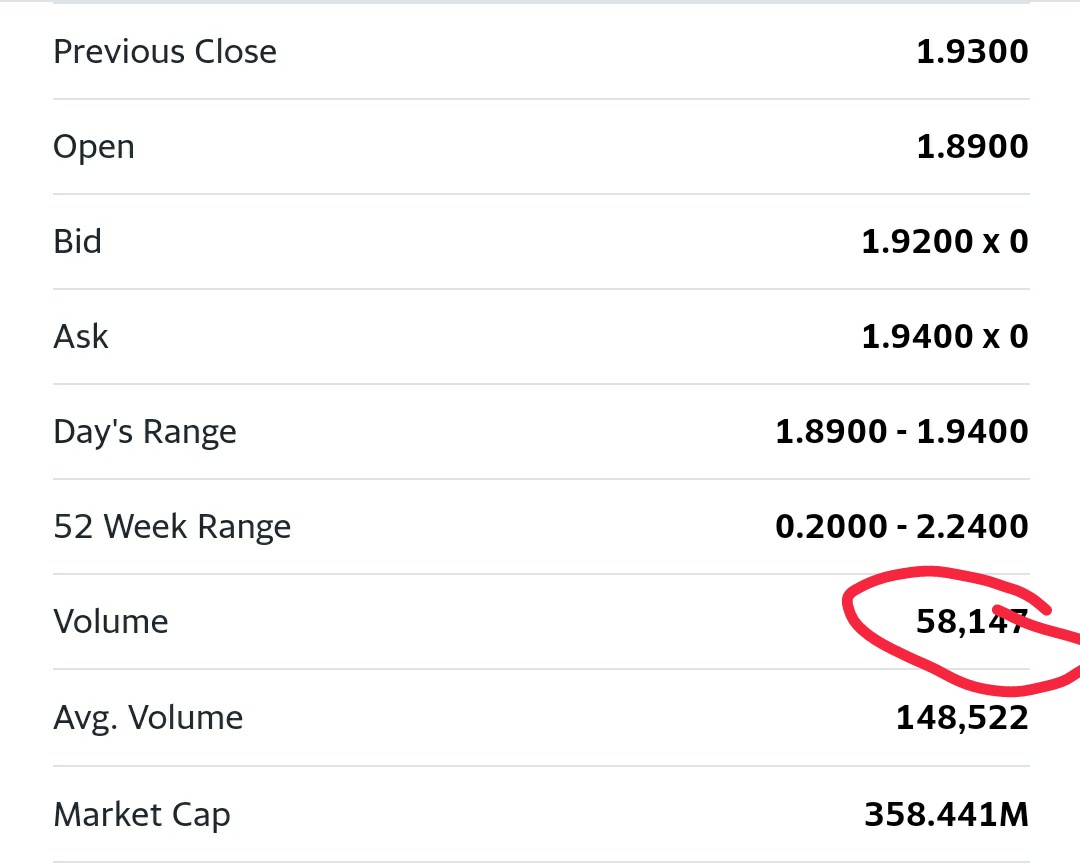Select the Open value 1.8900

point(973,147)
